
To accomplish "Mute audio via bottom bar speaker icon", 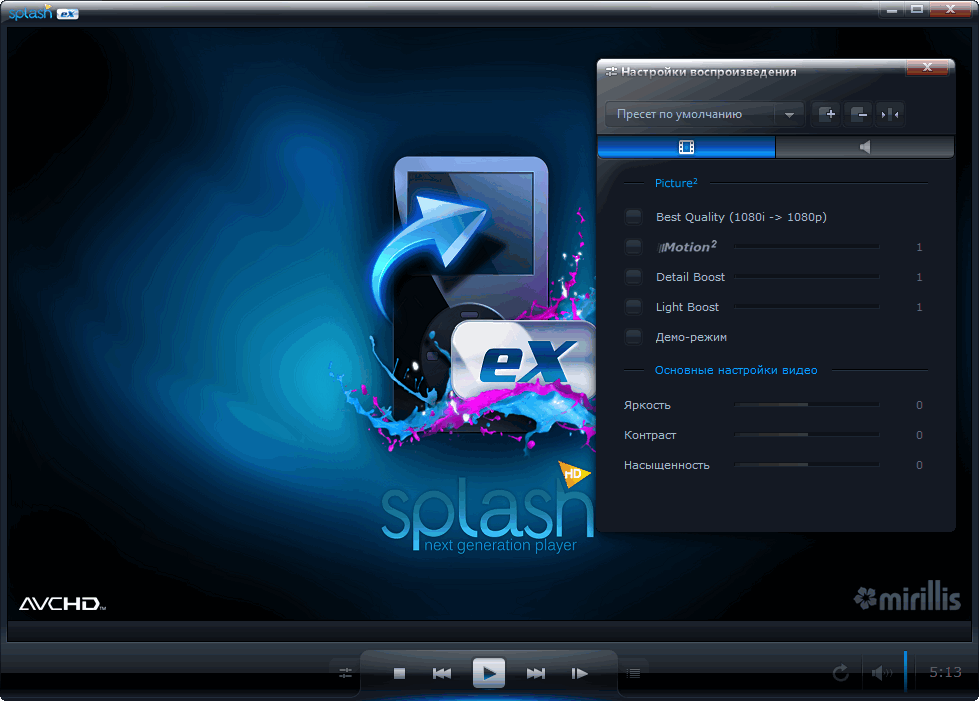I will (x=881, y=672).
